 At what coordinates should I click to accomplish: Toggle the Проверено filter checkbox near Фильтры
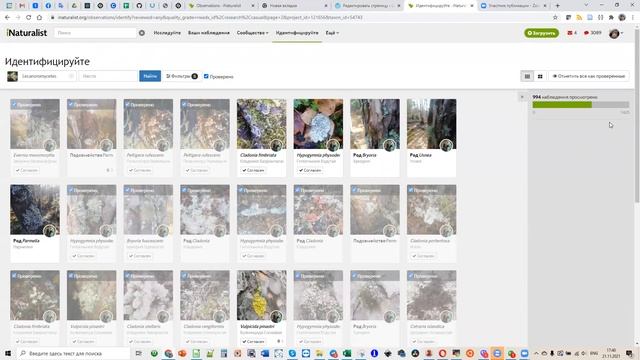[206, 76]
